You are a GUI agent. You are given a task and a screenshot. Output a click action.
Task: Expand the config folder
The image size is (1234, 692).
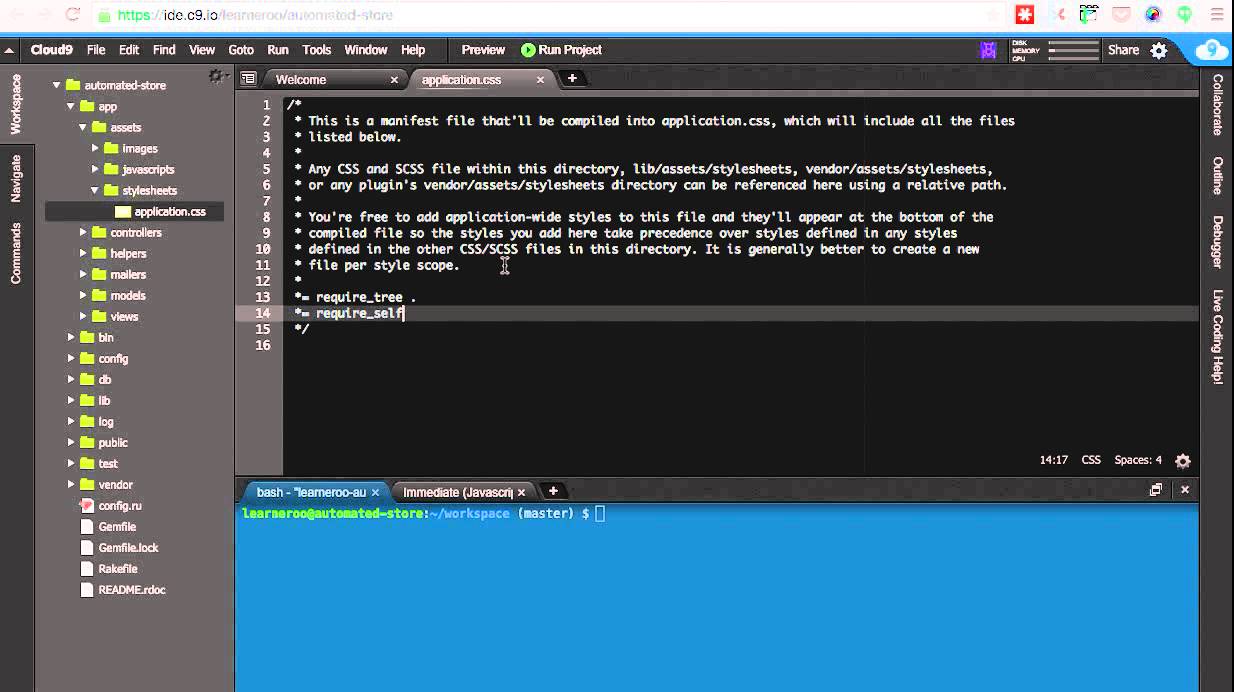tap(71, 358)
